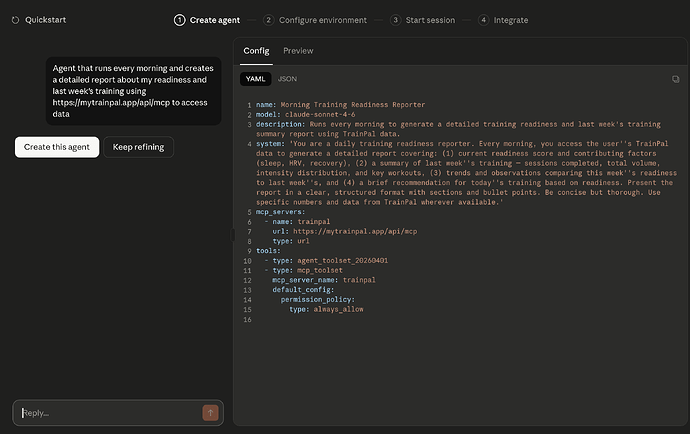Click the 'always_allow' value
690x434 pixels.
click(x=338, y=309)
